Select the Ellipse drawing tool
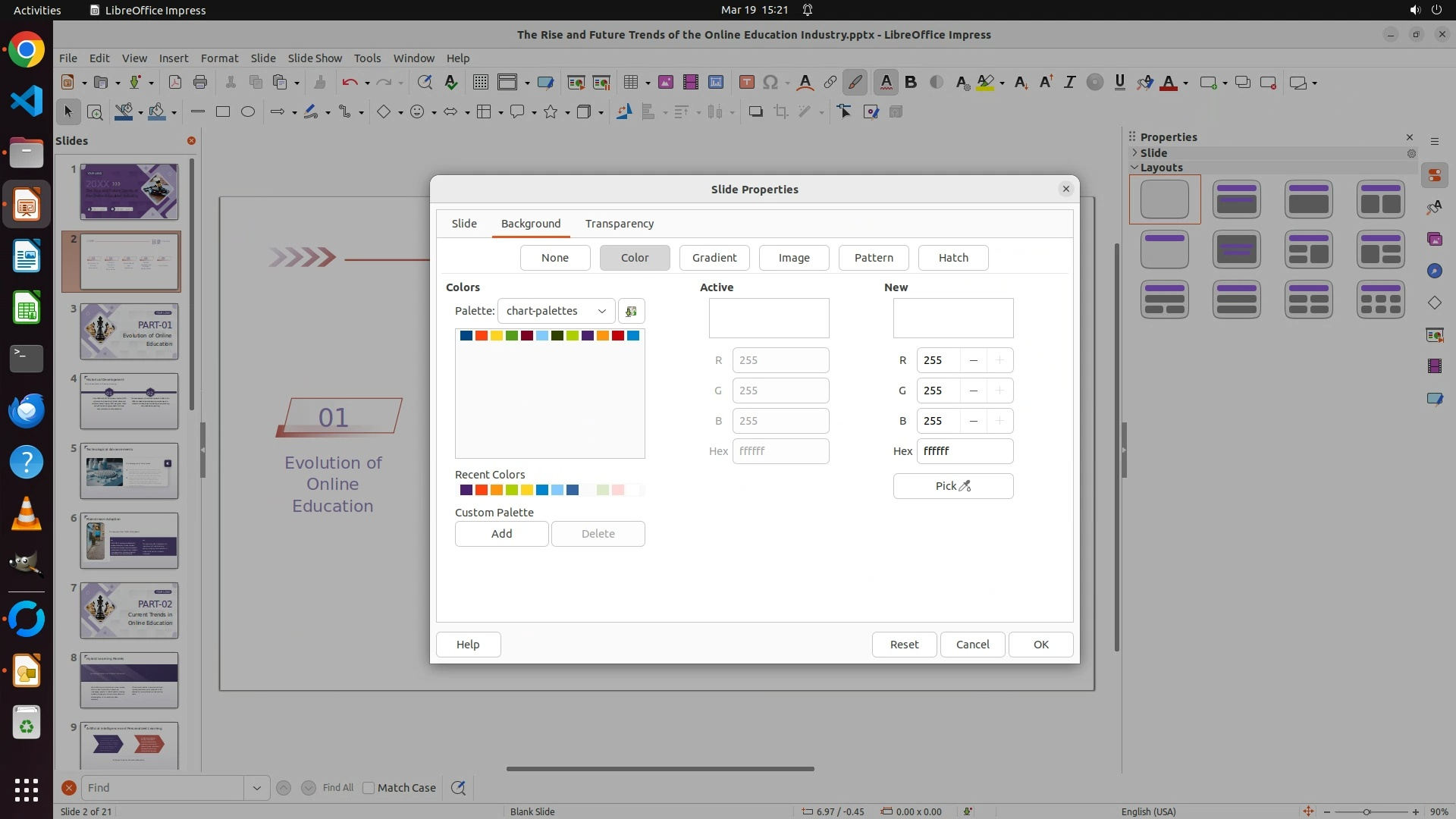1456x819 pixels. (x=247, y=112)
